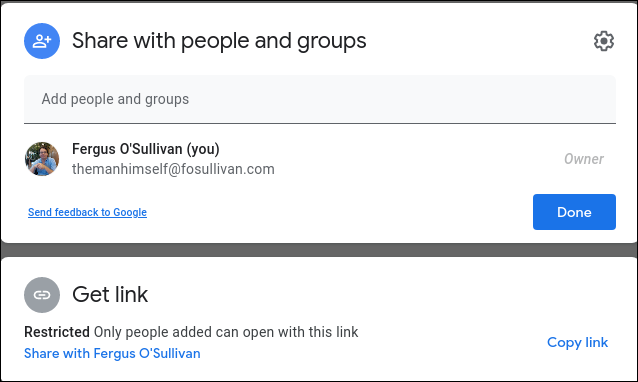Open the Send feedback to Google link
The image size is (638, 382).
(x=87, y=212)
